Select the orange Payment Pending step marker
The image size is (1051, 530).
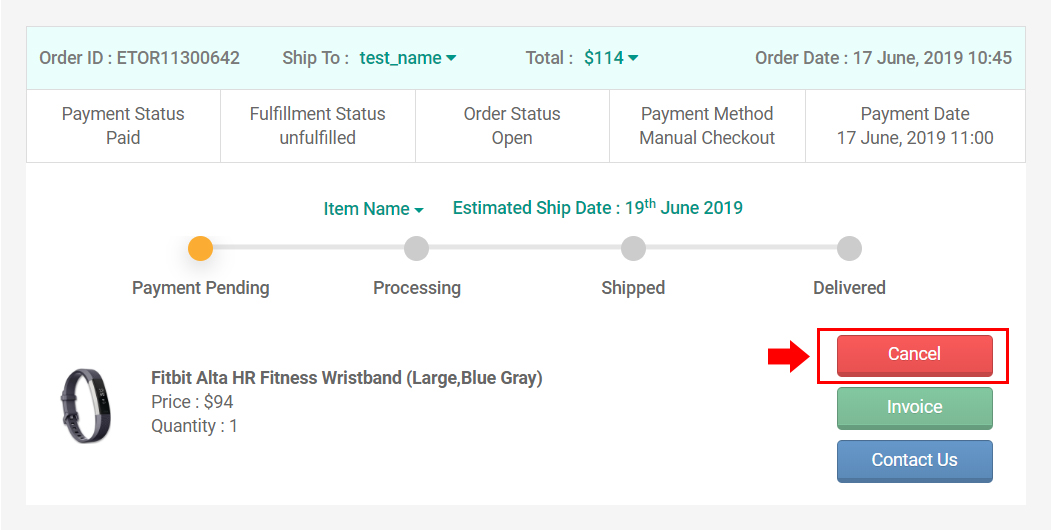pyautogui.click(x=201, y=248)
